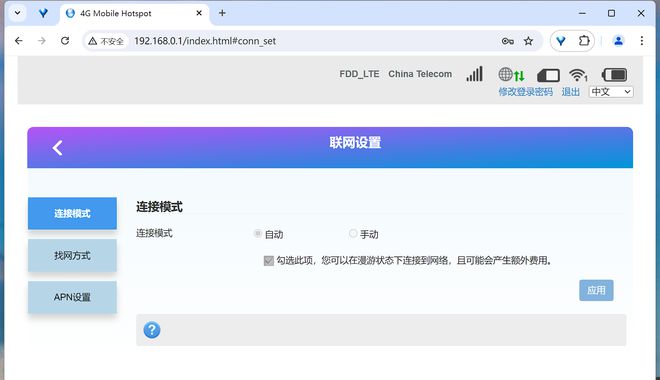Click the 应用 apply button

point(596,290)
